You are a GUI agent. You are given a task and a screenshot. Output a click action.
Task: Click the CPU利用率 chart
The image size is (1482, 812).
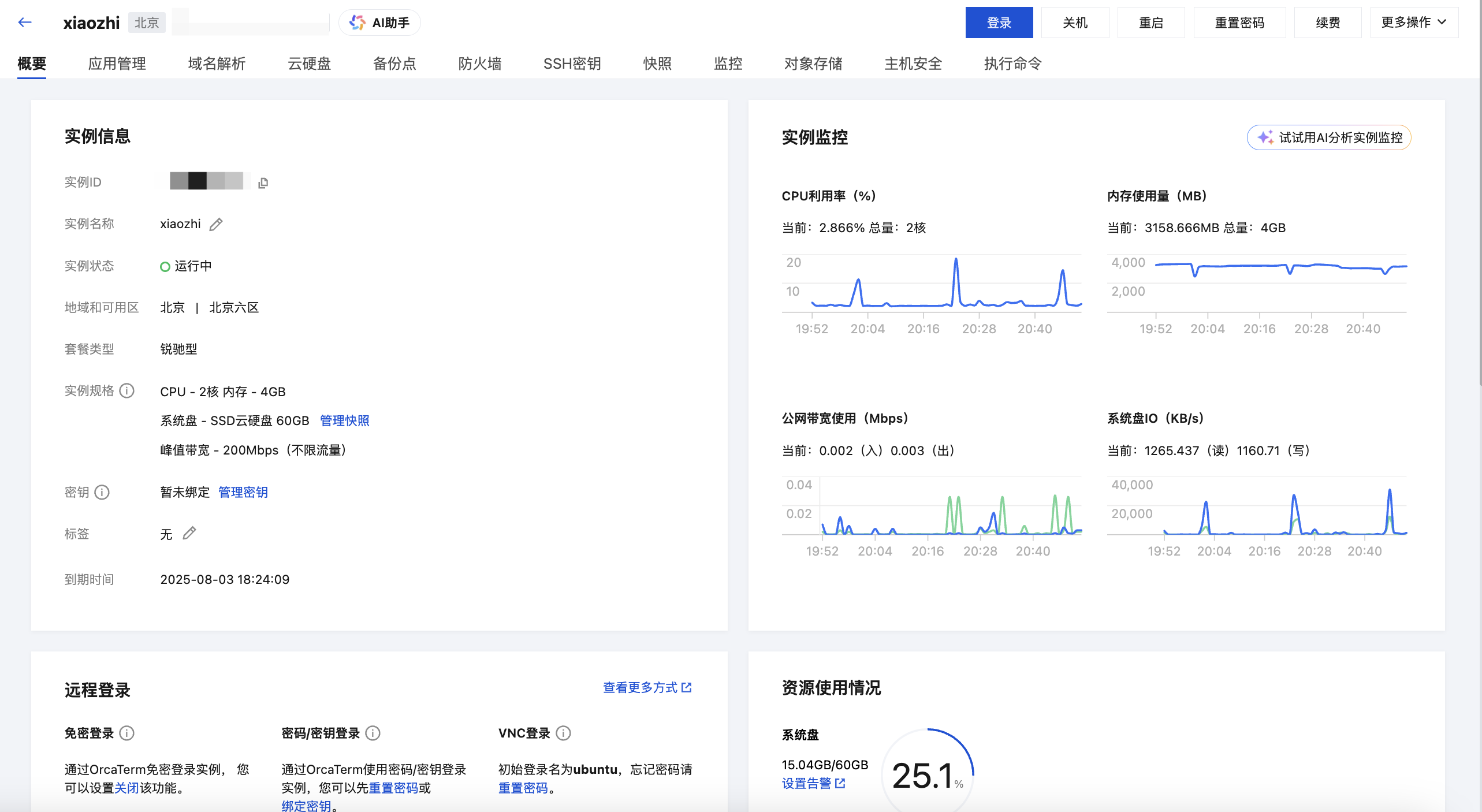pos(931,283)
